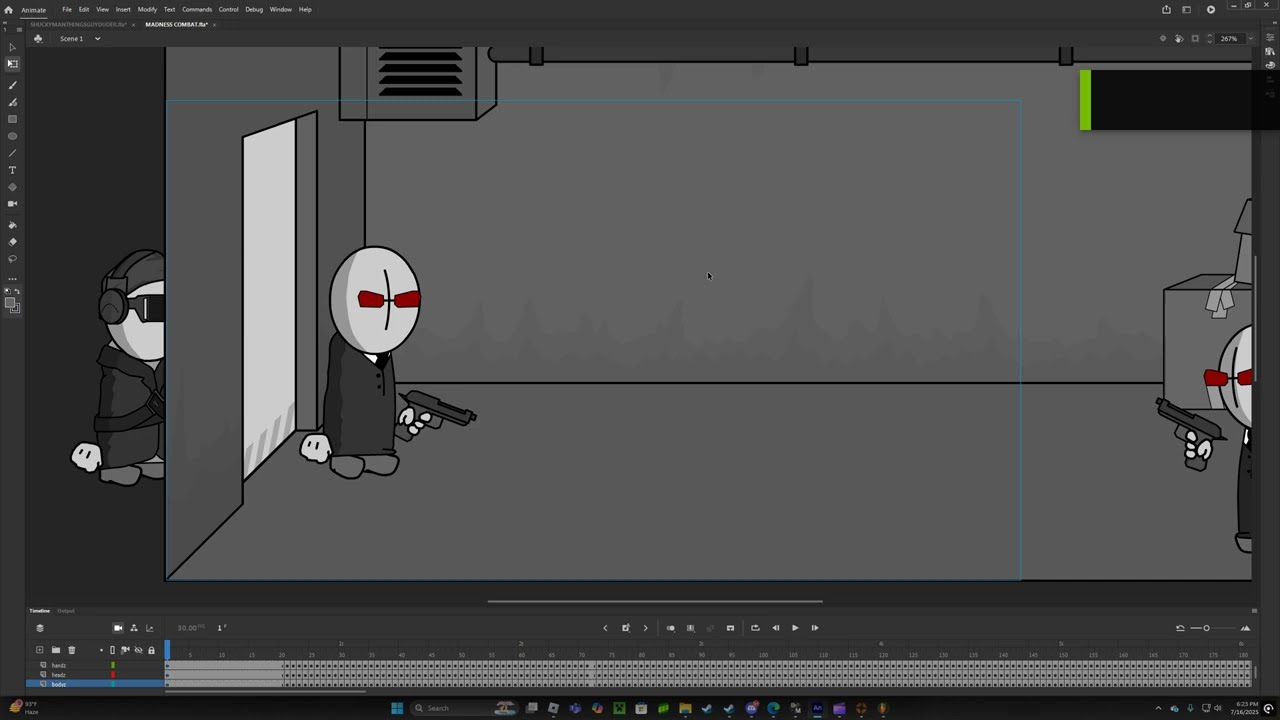Toggle Highlight Layers dot column header
The width and height of the screenshot is (1280, 720).
(101, 650)
